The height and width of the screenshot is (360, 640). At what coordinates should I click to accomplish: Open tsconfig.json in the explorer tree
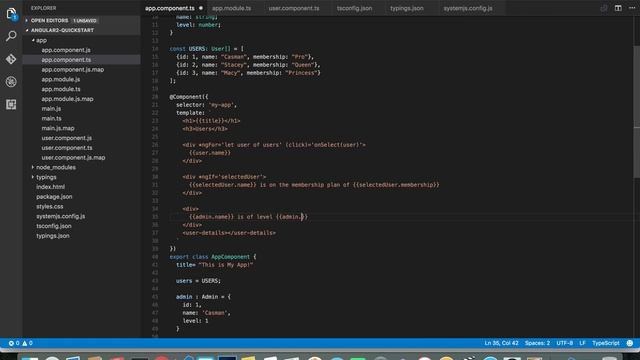[53, 226]
